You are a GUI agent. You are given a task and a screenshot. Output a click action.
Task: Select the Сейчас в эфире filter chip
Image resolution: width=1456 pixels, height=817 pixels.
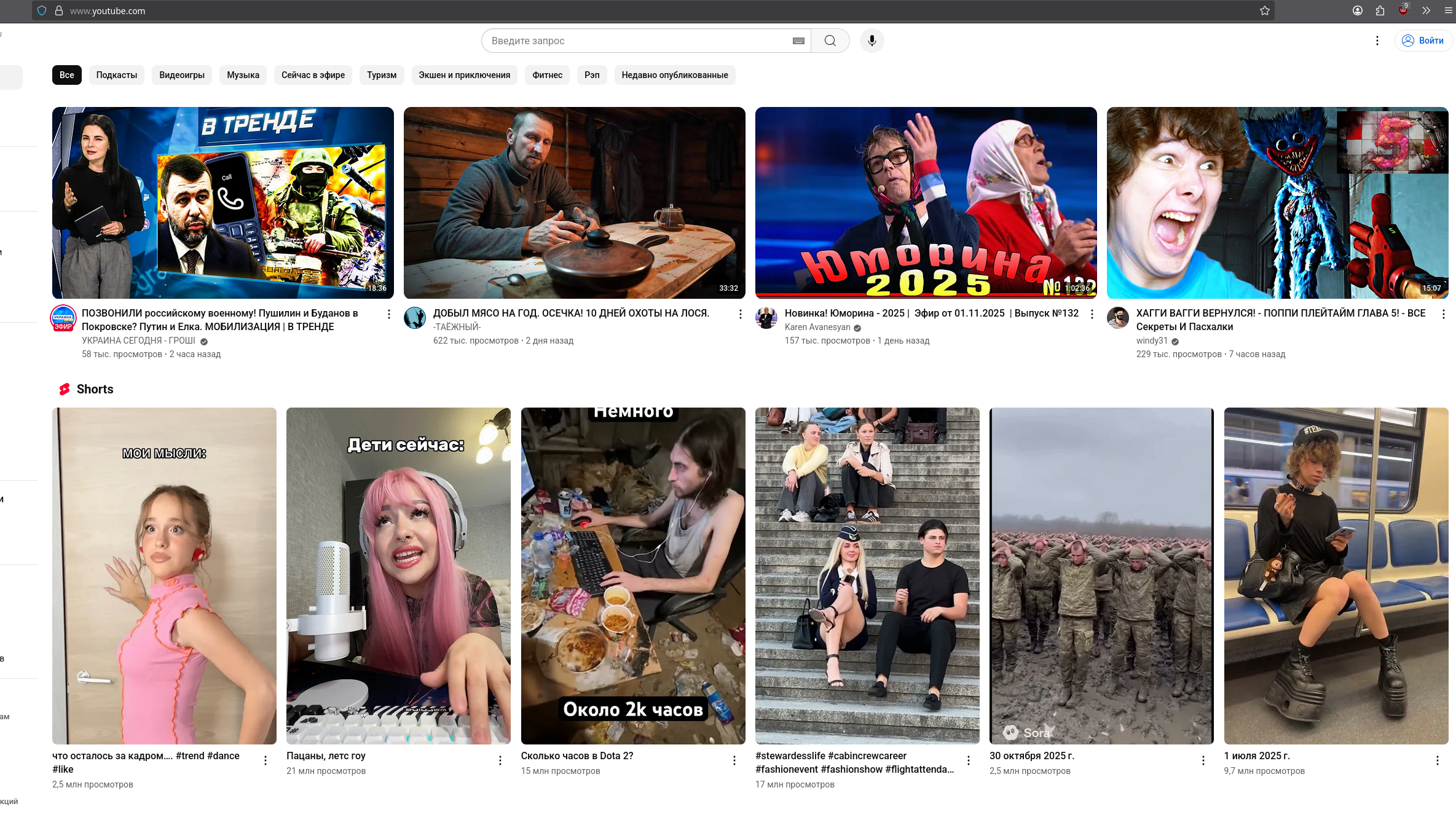click(313, 75)
